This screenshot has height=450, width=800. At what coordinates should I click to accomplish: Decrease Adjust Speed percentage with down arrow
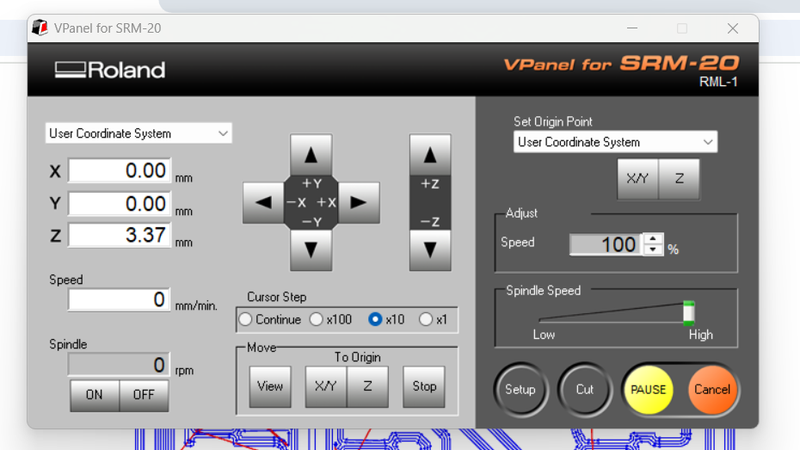pyautogui.click(x=653, y=249)
